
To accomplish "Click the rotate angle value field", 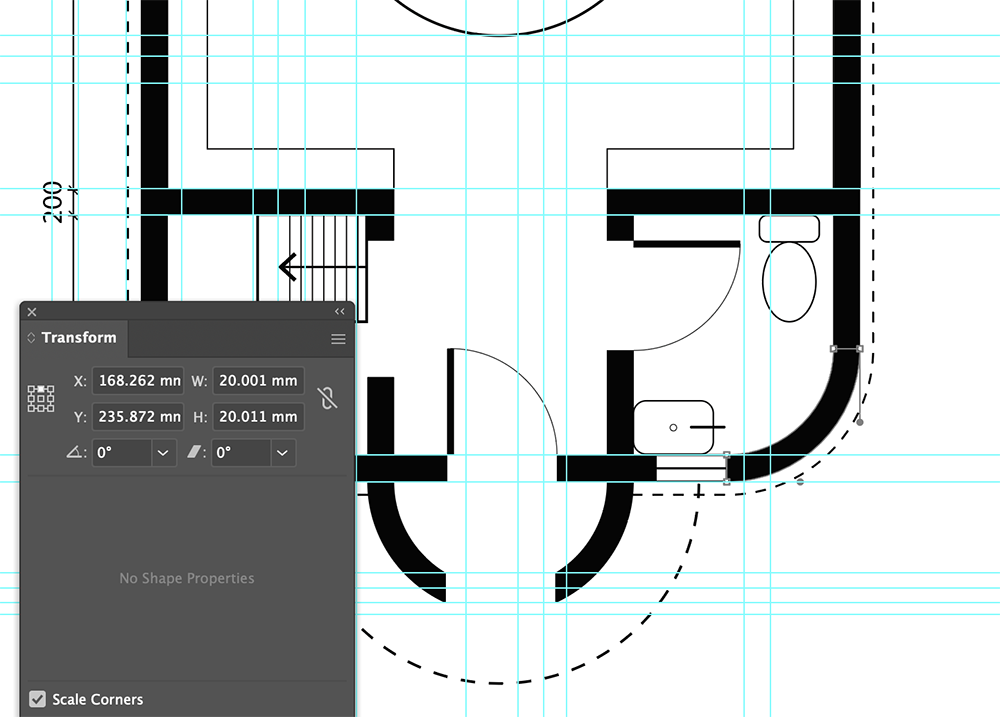I will pyautogui.click(x=121, y=453).
